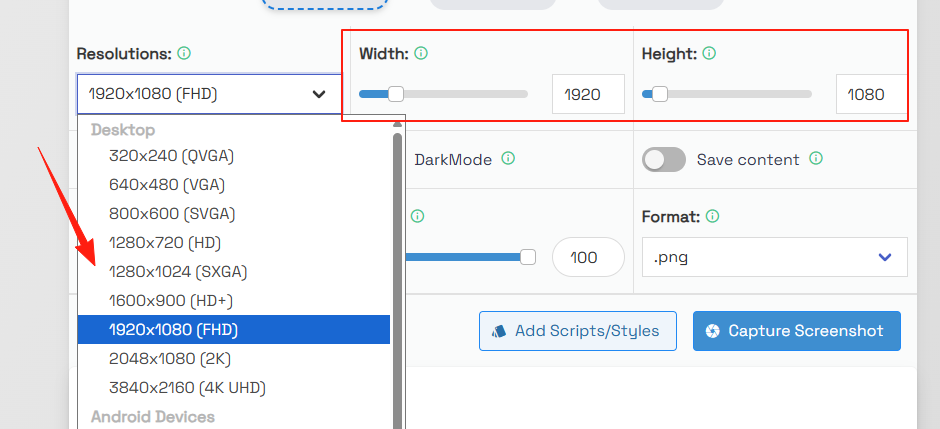
Task: Select 1280x720 (HD) resolution
Action: click(x=234, y=243)
